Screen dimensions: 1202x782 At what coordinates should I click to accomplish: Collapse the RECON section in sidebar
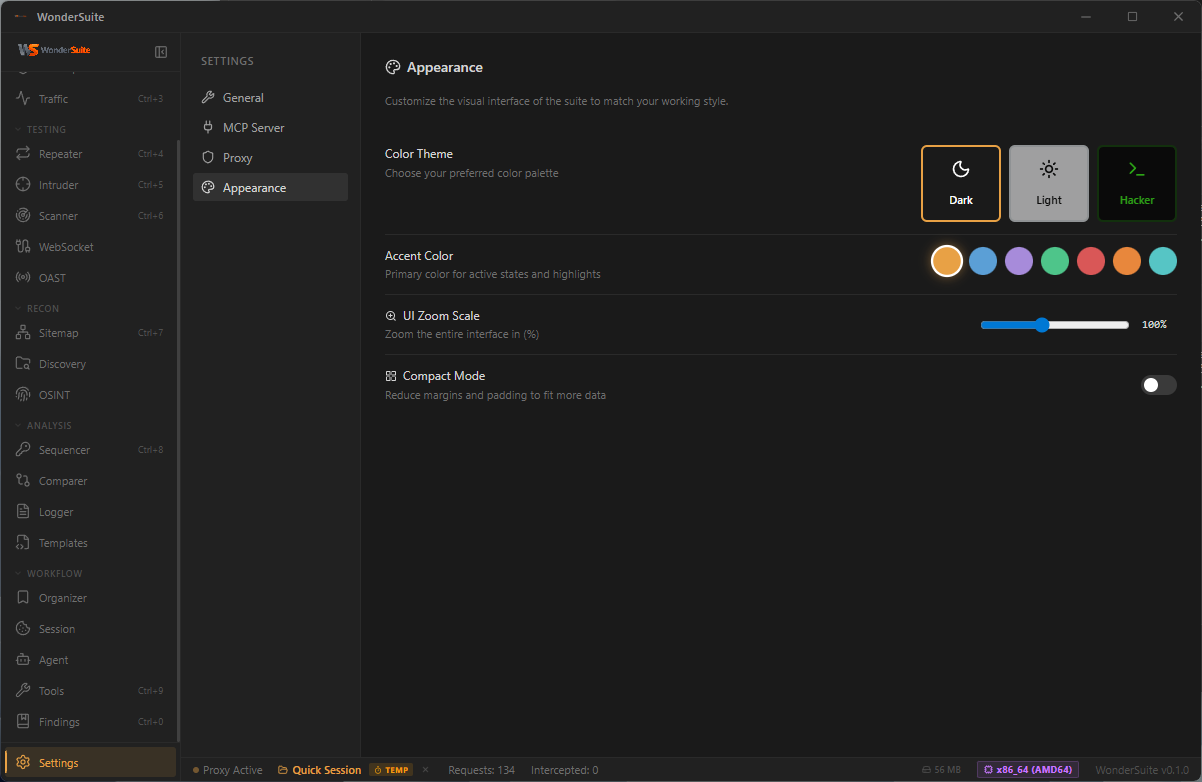37,308
